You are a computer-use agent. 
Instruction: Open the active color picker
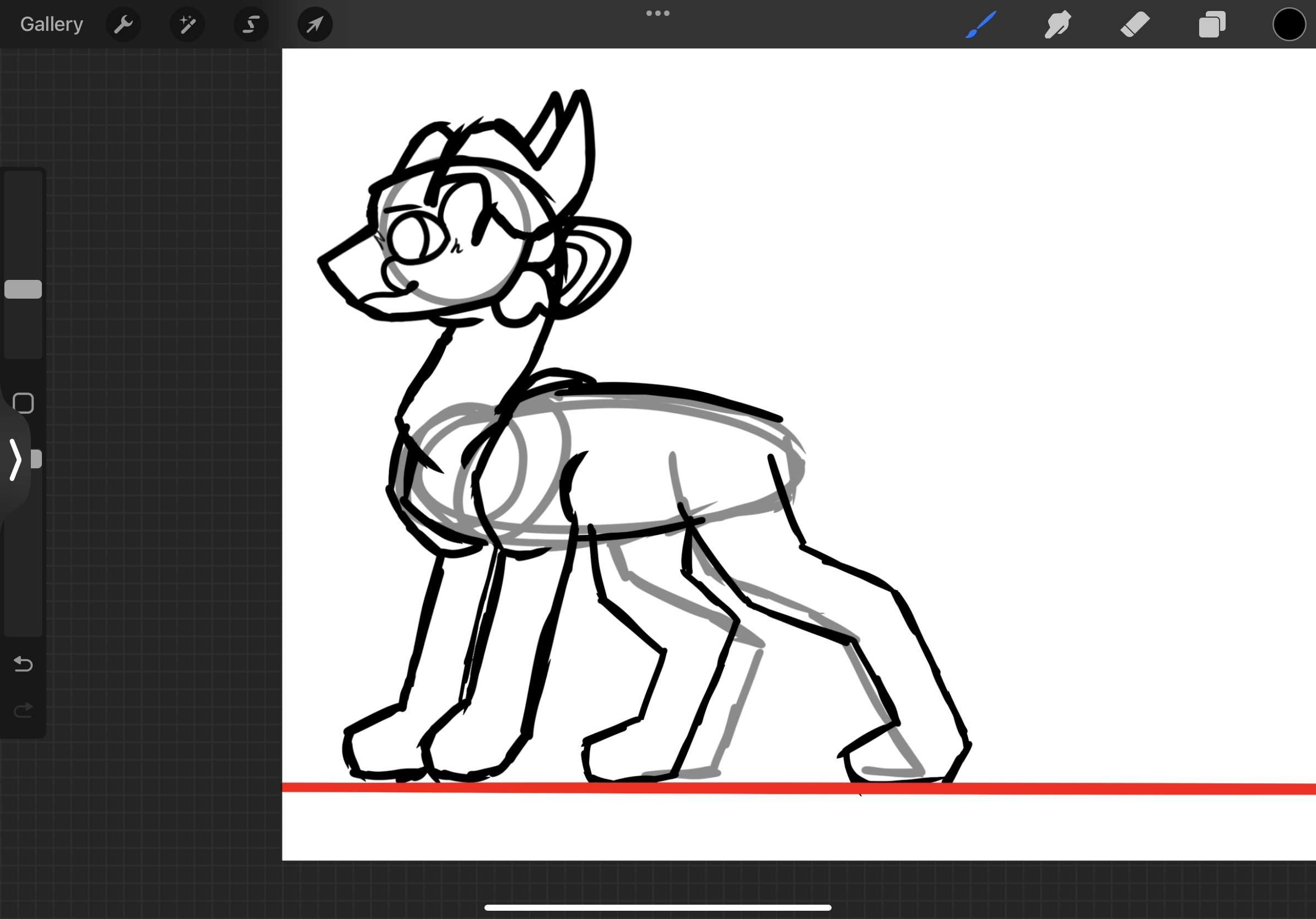click(1289, 24)
